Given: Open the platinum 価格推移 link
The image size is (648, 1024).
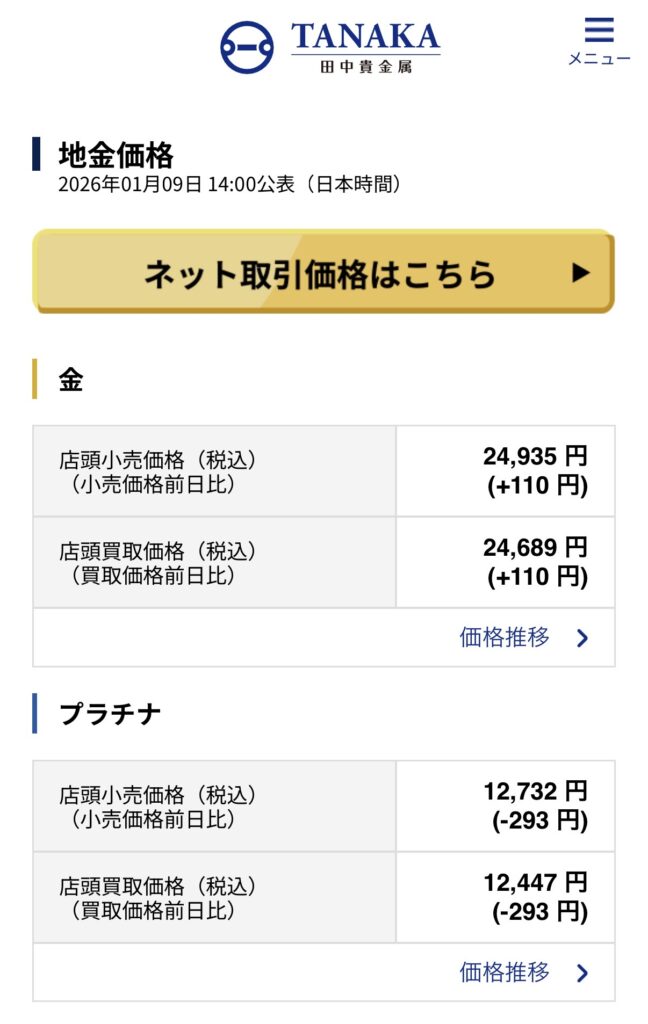Looking at the screenshot, I should (x=505, y=972).
